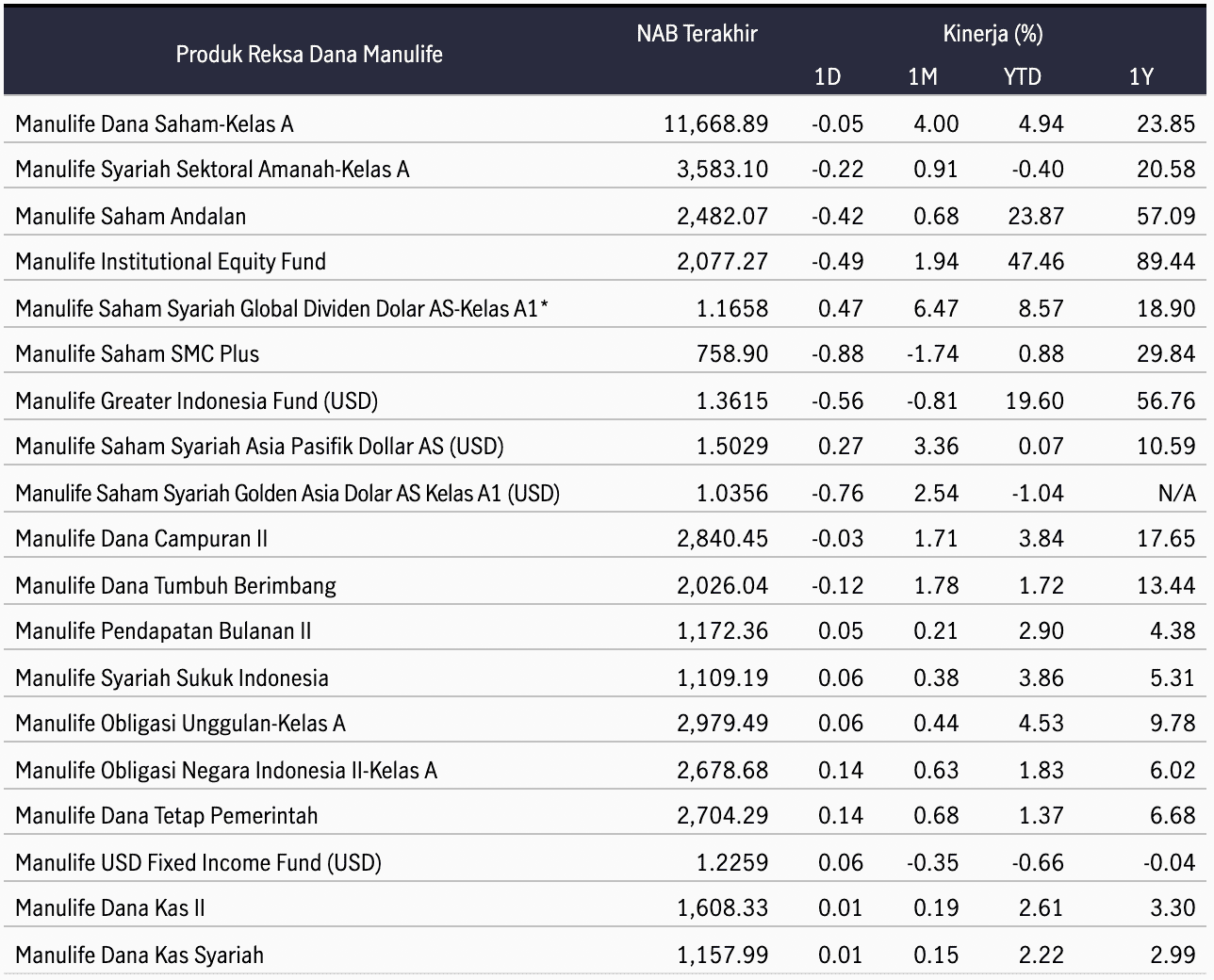Click the NAB value 758.90
1214x980 pixels.
[x=733, y=353]
